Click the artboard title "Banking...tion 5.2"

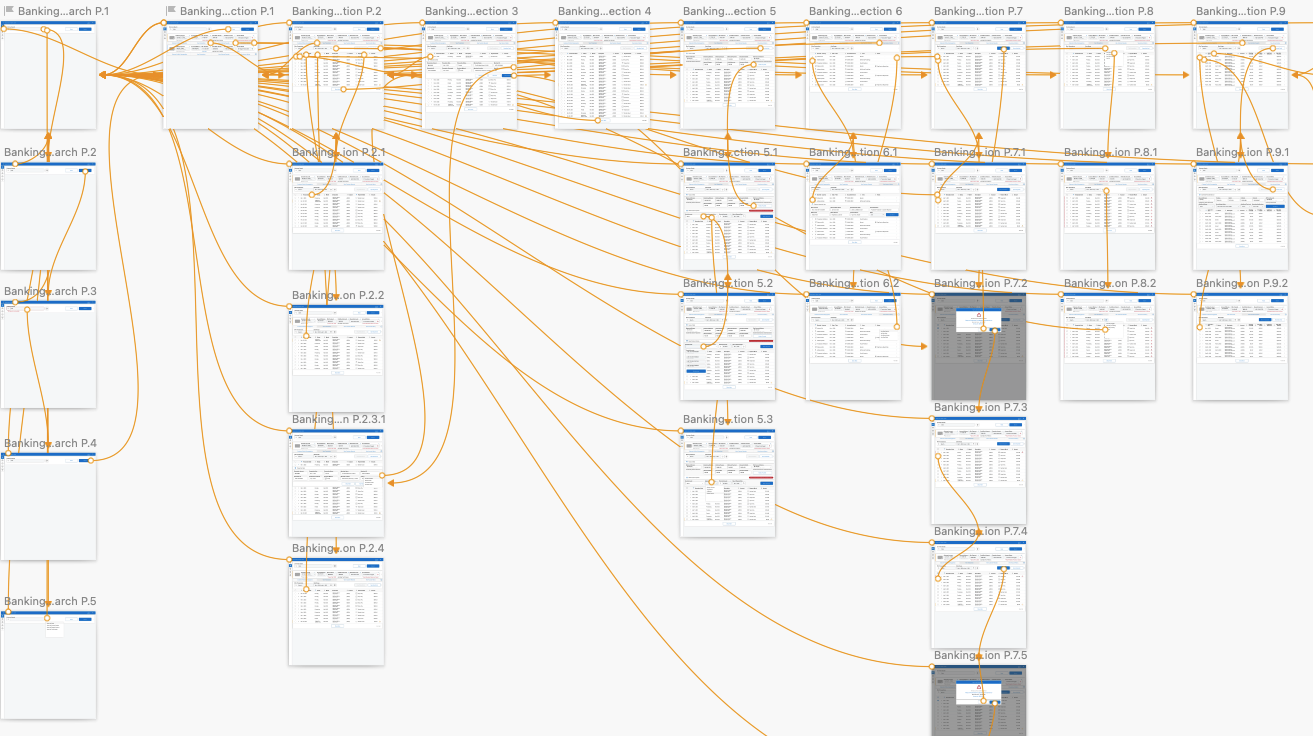(x=728, y=283)
